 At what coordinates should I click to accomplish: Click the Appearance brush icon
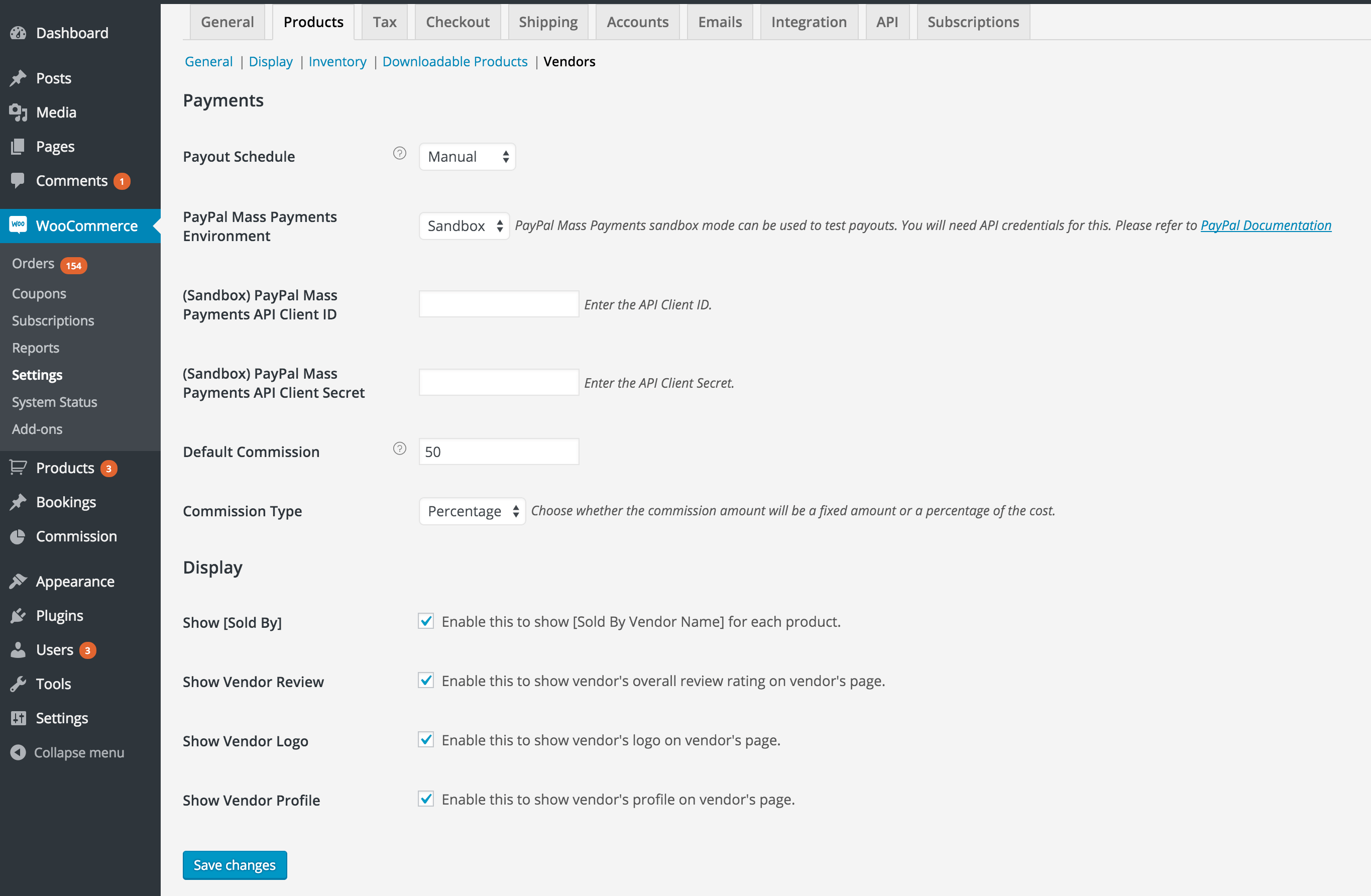(x=18, y=581)
